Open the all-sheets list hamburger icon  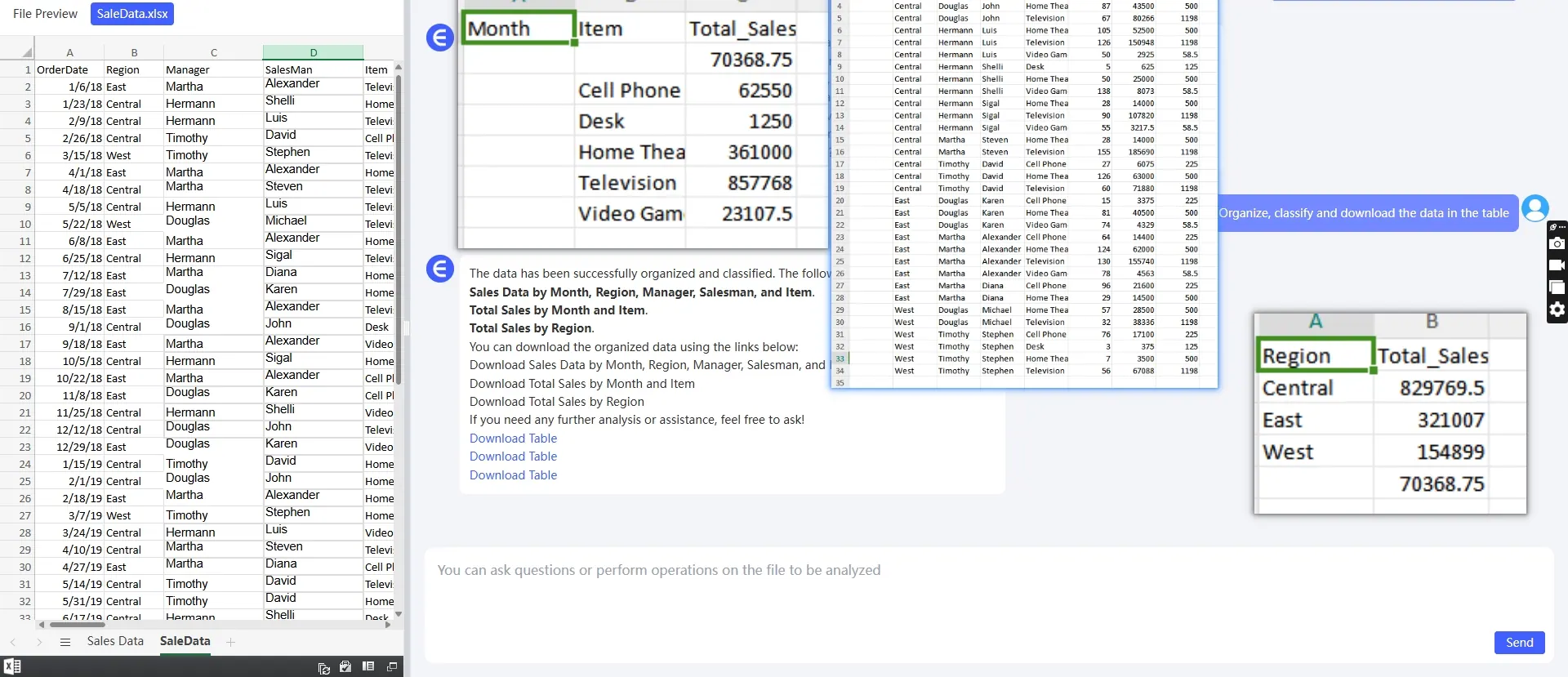point(65,642)
